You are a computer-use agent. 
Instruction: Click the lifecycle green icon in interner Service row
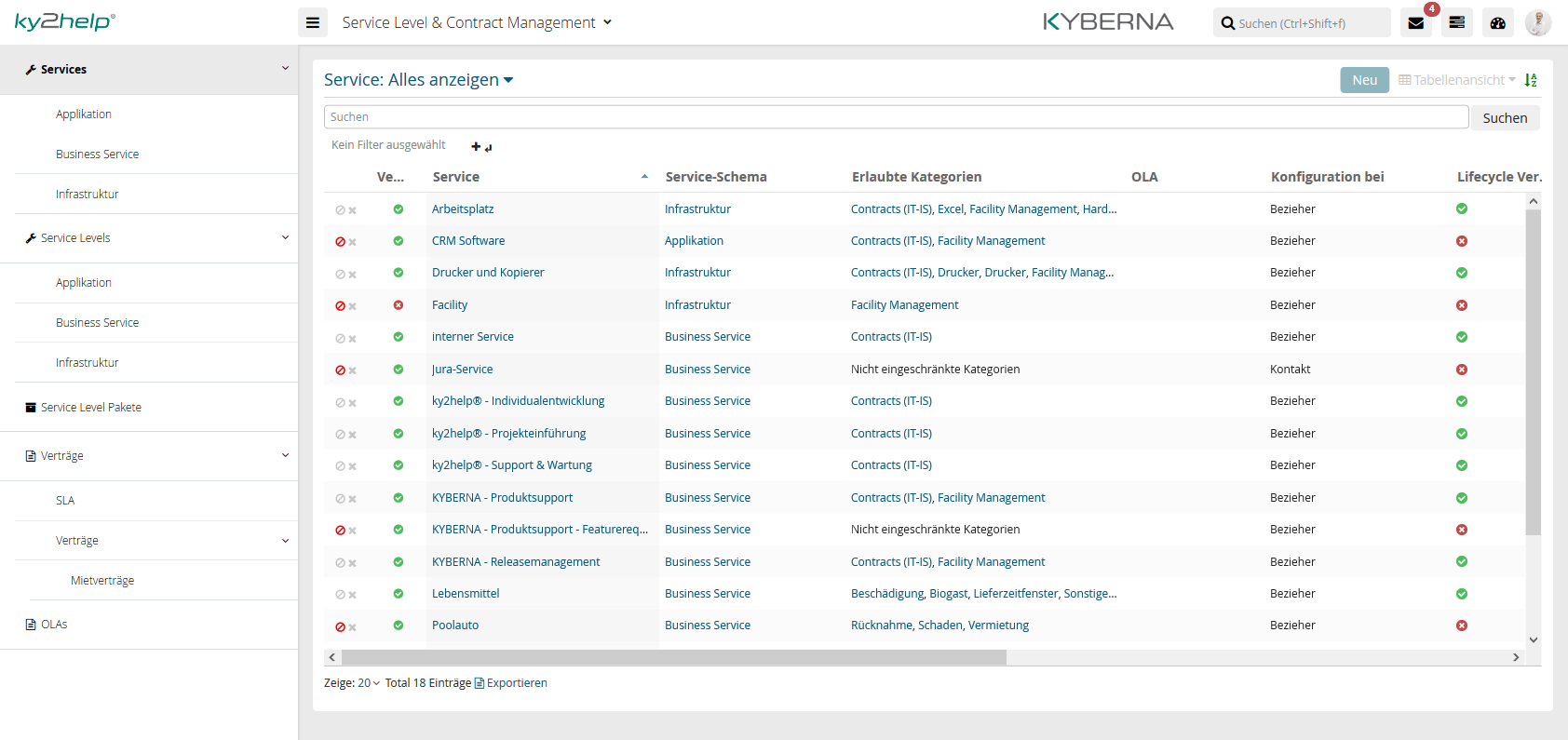pyautogui.click(x=1462, y=337)
